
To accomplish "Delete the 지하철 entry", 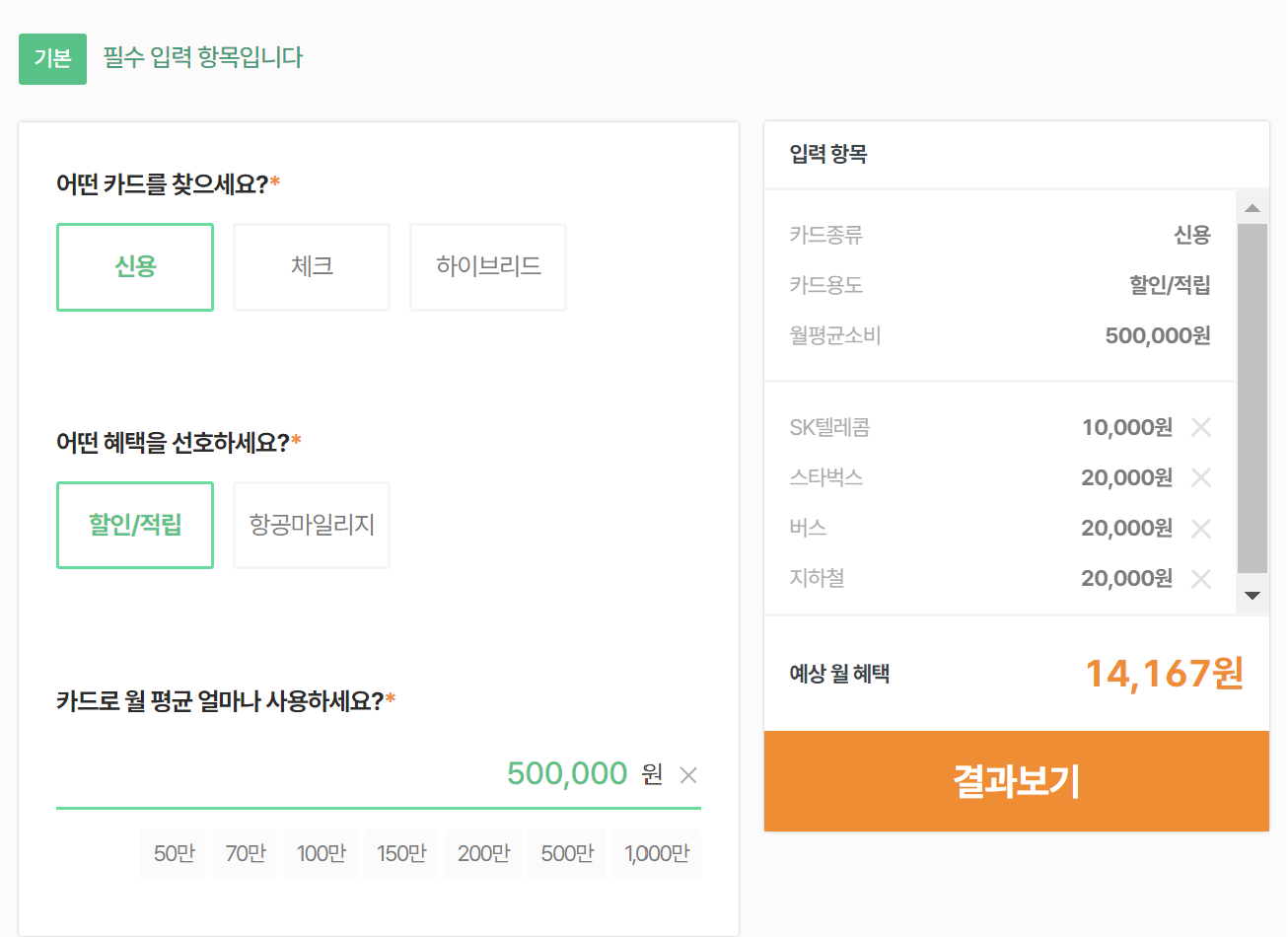I will [x=1201, y=578].
